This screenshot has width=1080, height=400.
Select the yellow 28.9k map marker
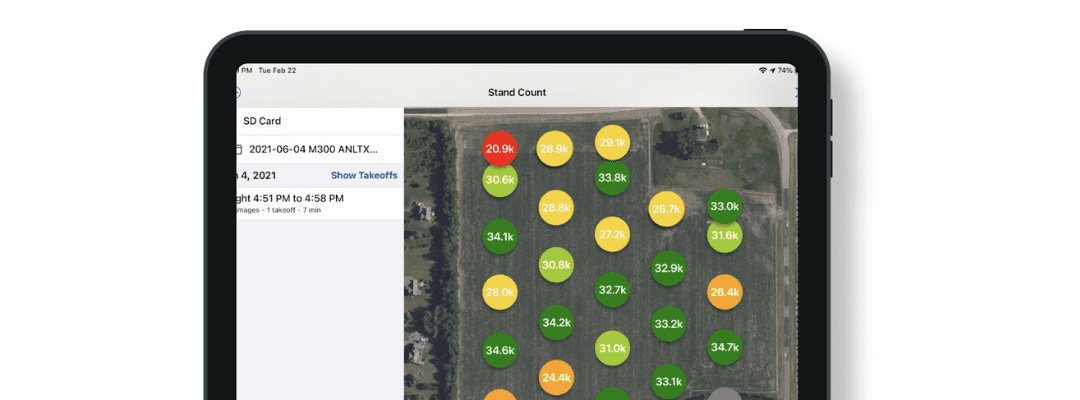click(x=554, y=149)
